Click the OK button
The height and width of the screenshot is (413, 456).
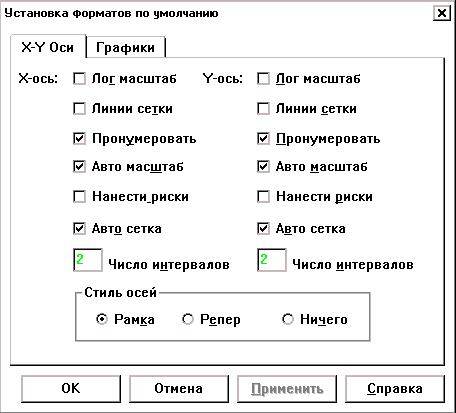71,389
